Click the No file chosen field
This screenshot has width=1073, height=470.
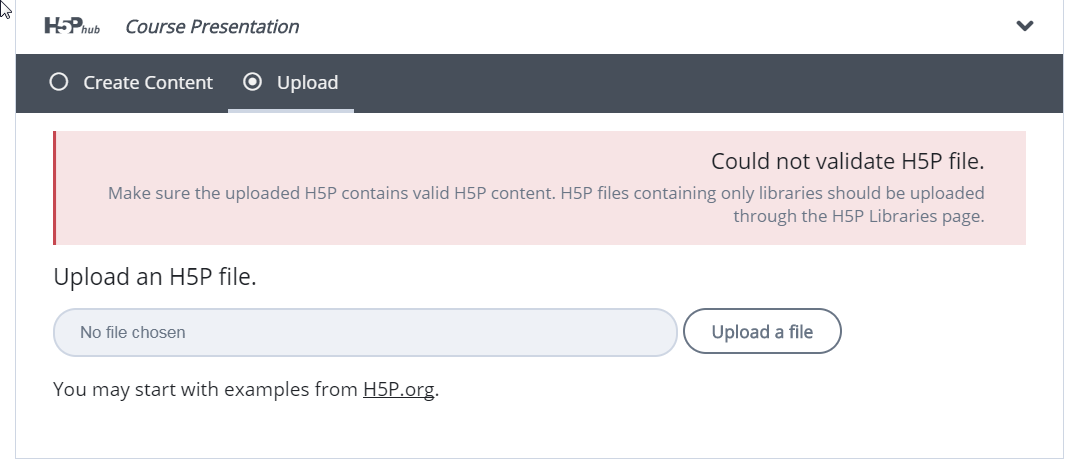[365, 332]
